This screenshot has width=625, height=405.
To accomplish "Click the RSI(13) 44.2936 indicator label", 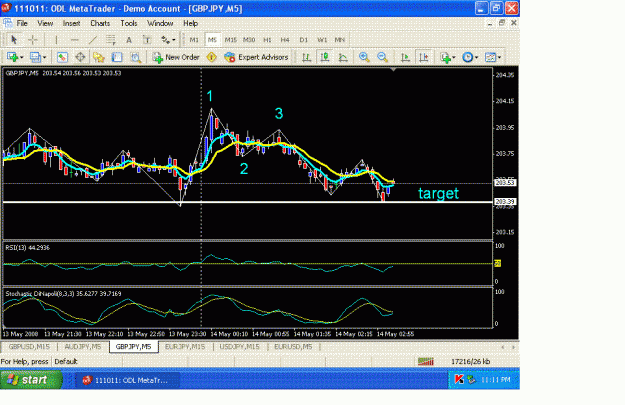I will coord(28,248).
